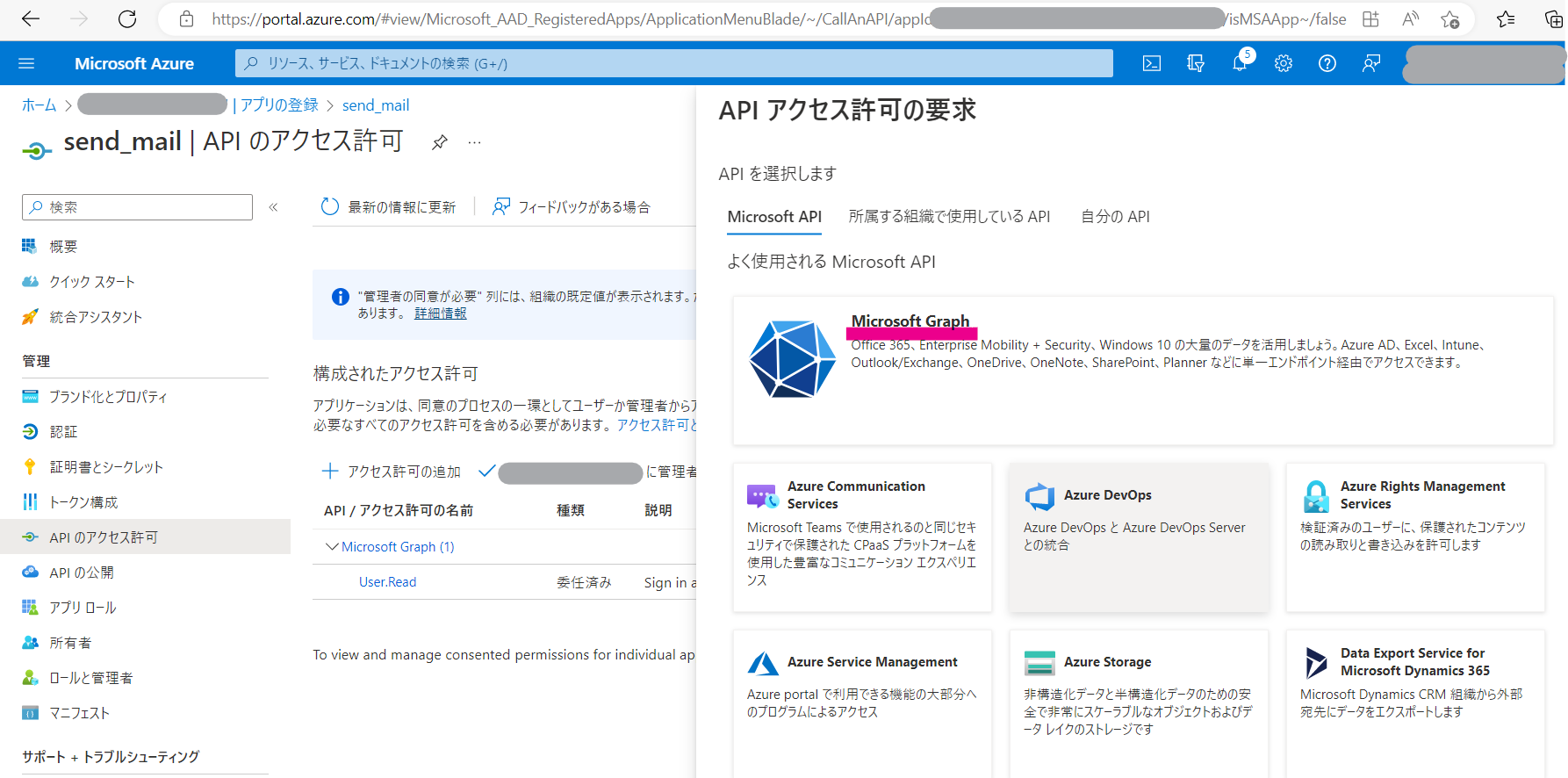1568x778 pixels.
Task: Reload the page with refresh icon
Action: coord(127,18)
